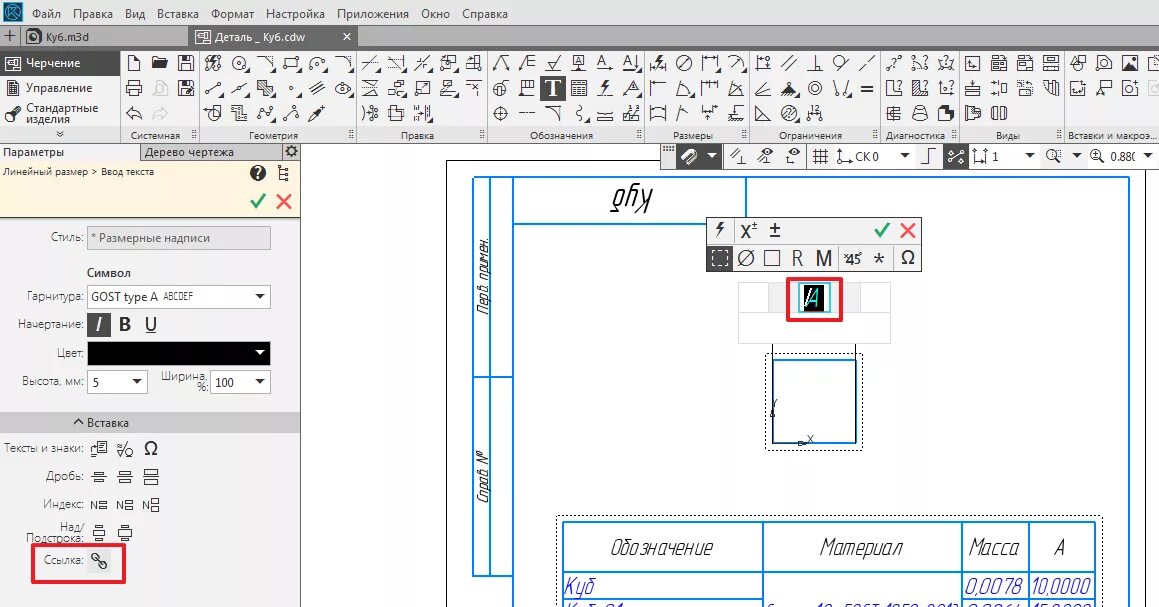Toggle the orthogonal drawing mode icon

tap(928, 156)
